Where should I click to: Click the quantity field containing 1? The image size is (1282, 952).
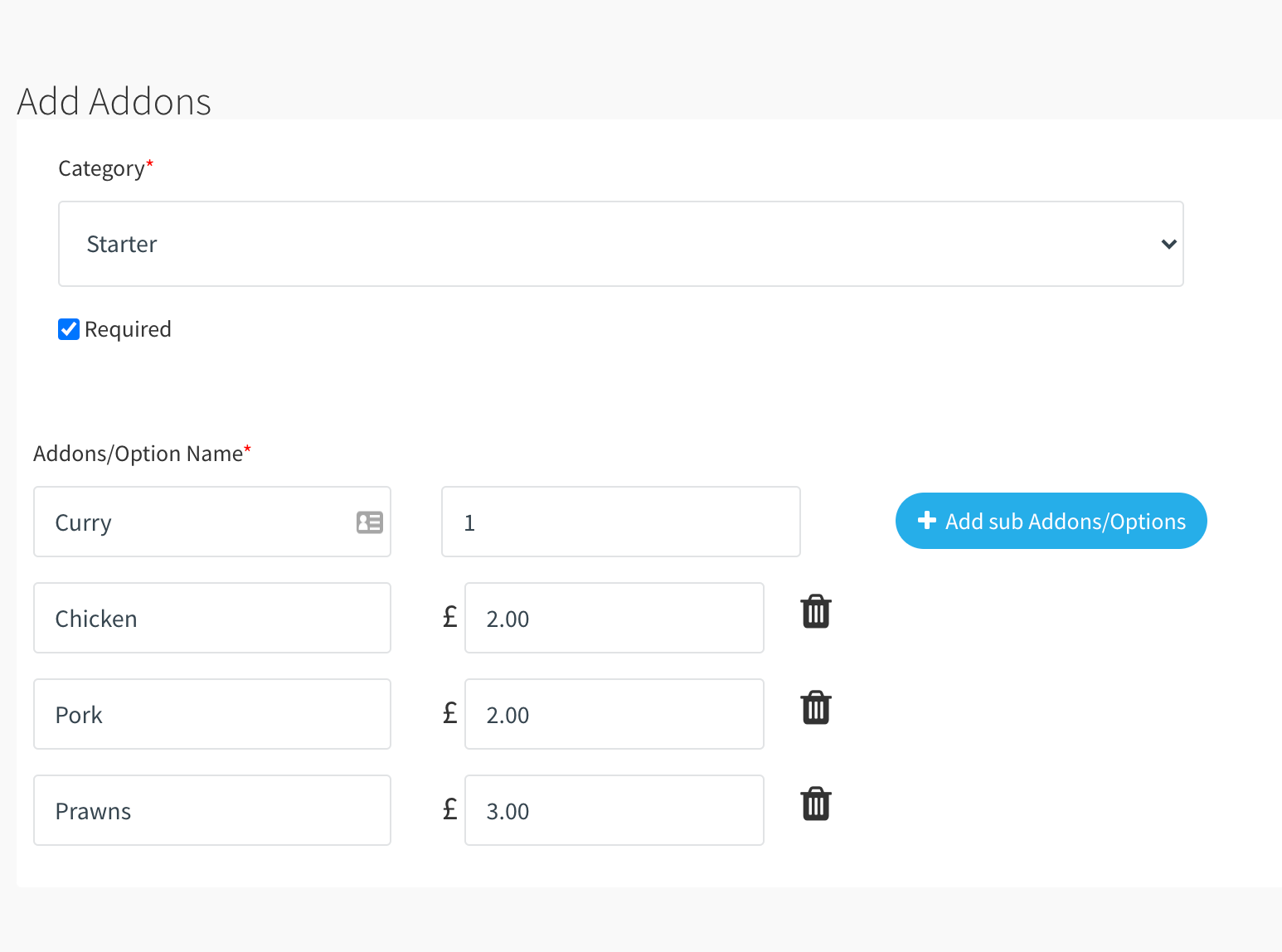click(621, 522)
